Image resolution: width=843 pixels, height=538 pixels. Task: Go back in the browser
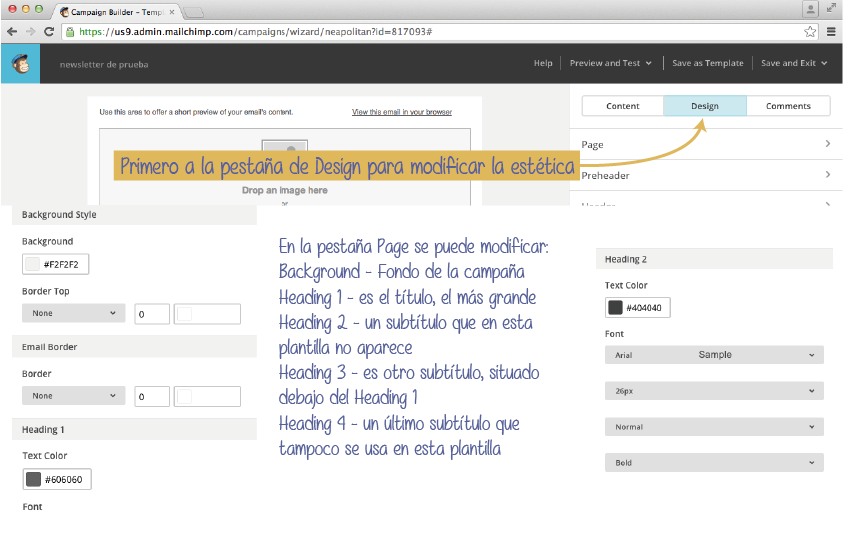pos(12,32)
